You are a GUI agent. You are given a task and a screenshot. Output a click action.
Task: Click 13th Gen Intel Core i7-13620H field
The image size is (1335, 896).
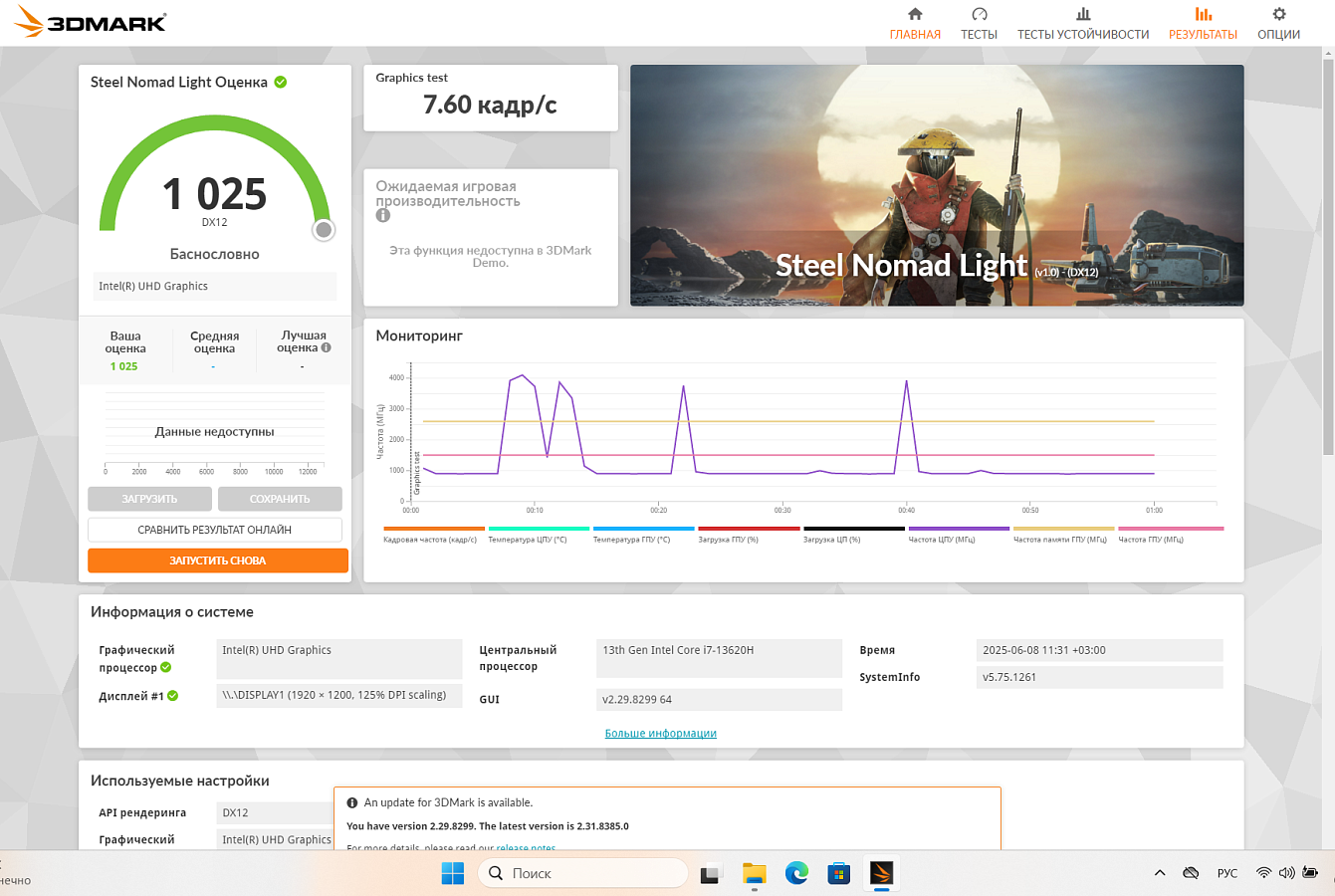tap(720, 659)
